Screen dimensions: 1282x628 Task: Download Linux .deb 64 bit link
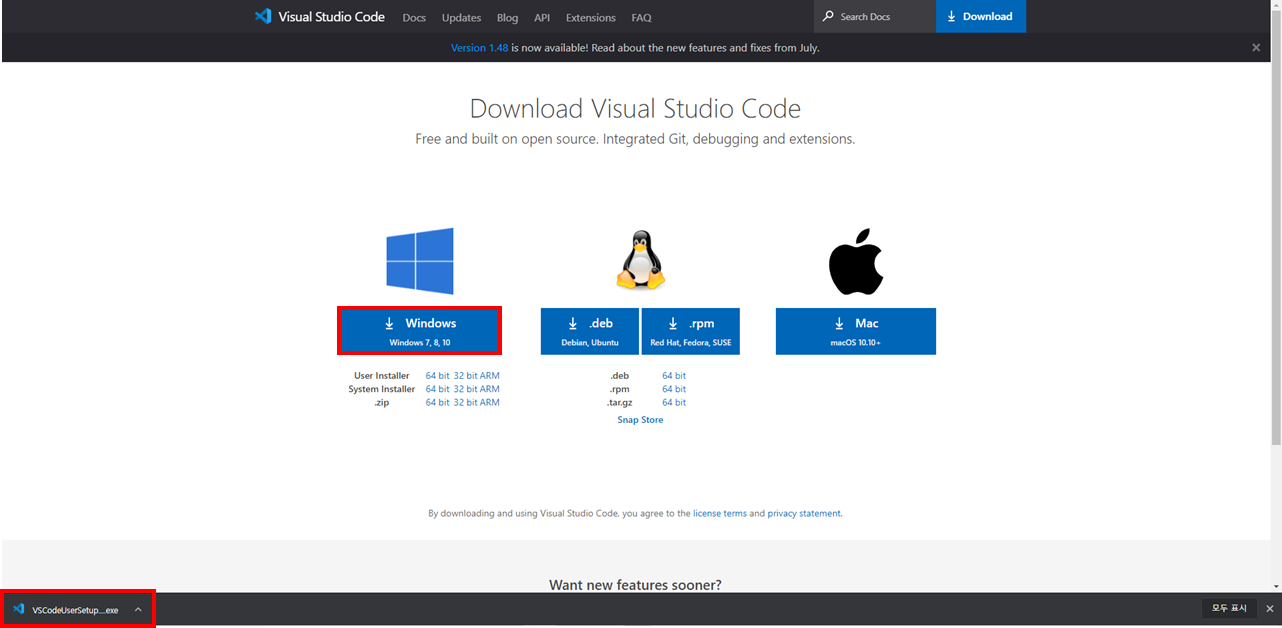[x=674, y=375]
